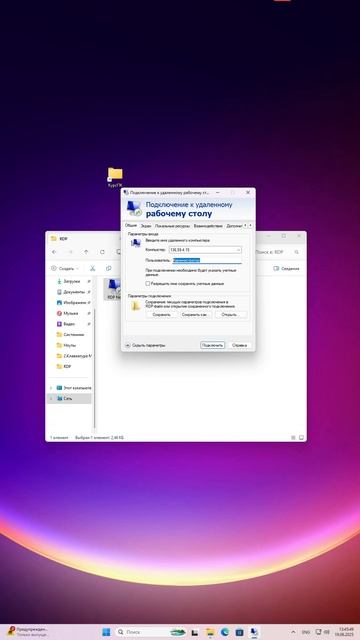Open the Microsoft Store taskbar icon
This screenshot has width=360, height=640.
click(x=240, y=632)
